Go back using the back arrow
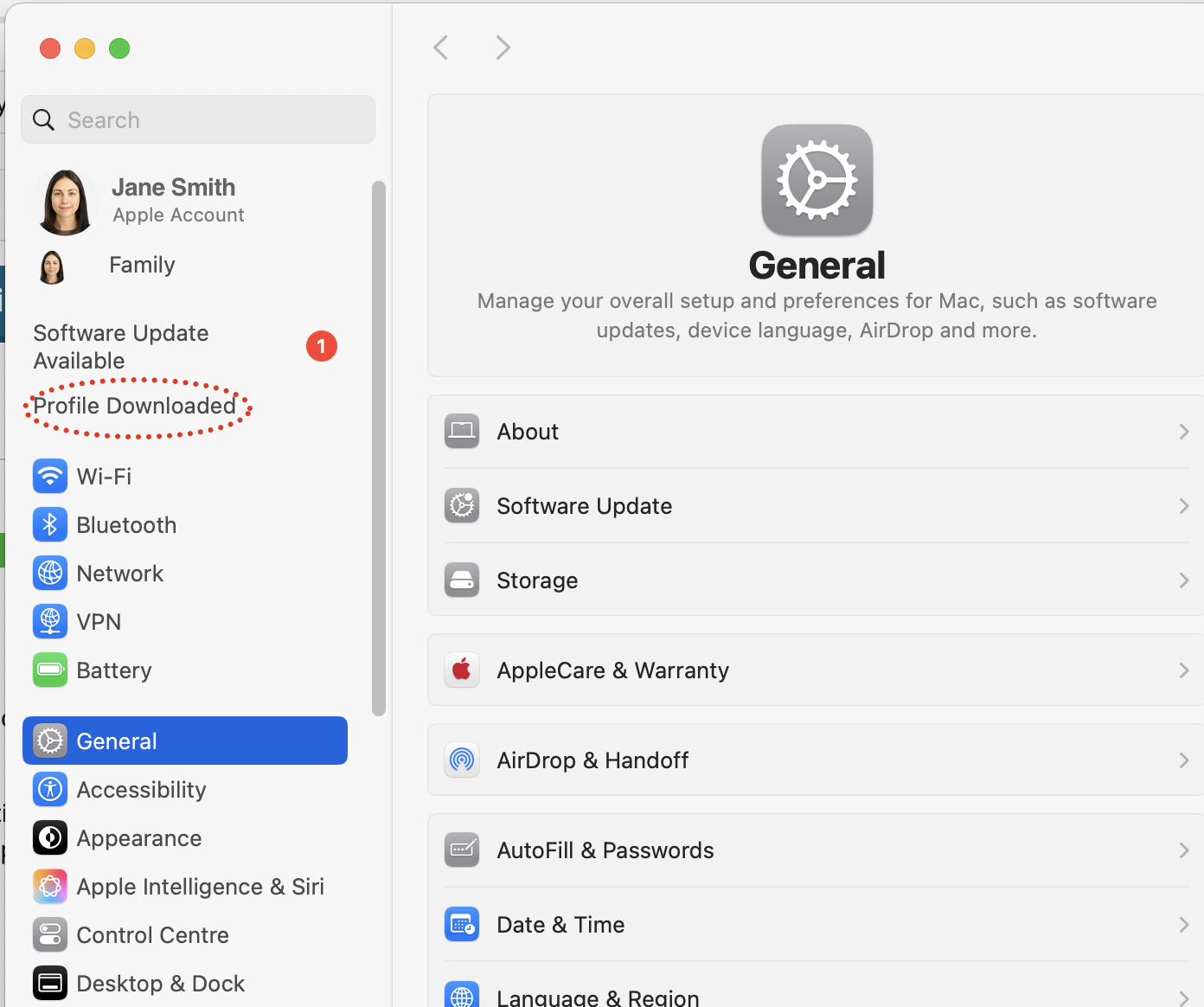Screen dimensions: 1204x1007 tap(441, 48)
